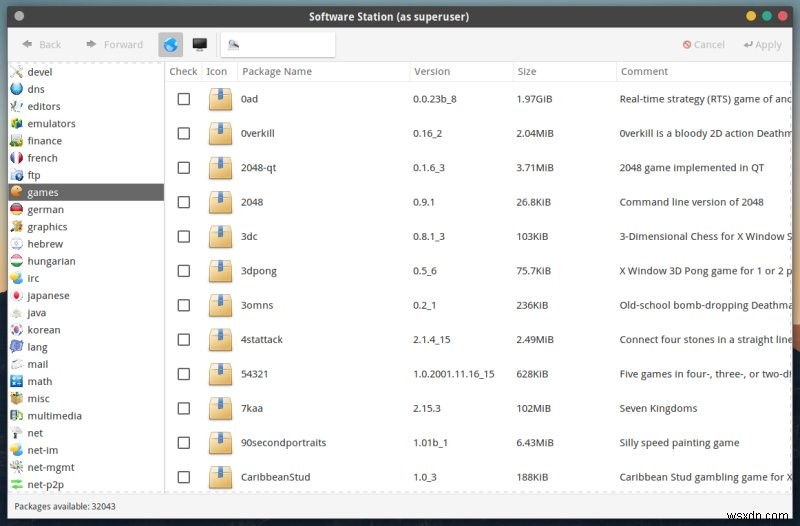Sort by the Version column header
This screenshot has height=526, width=800.
[461, 71]
